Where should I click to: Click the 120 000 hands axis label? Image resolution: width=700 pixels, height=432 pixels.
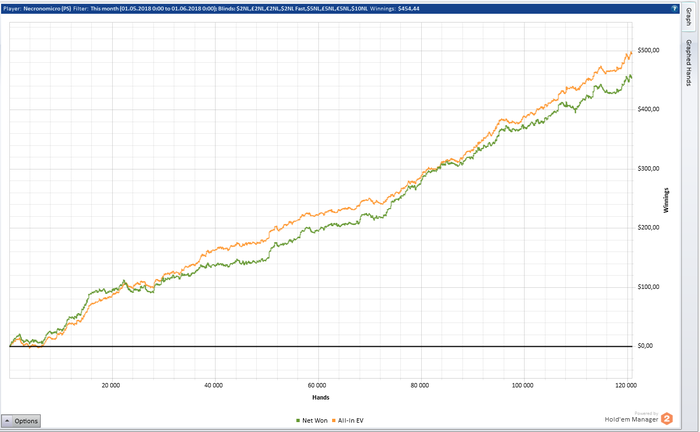pos(626,386)
